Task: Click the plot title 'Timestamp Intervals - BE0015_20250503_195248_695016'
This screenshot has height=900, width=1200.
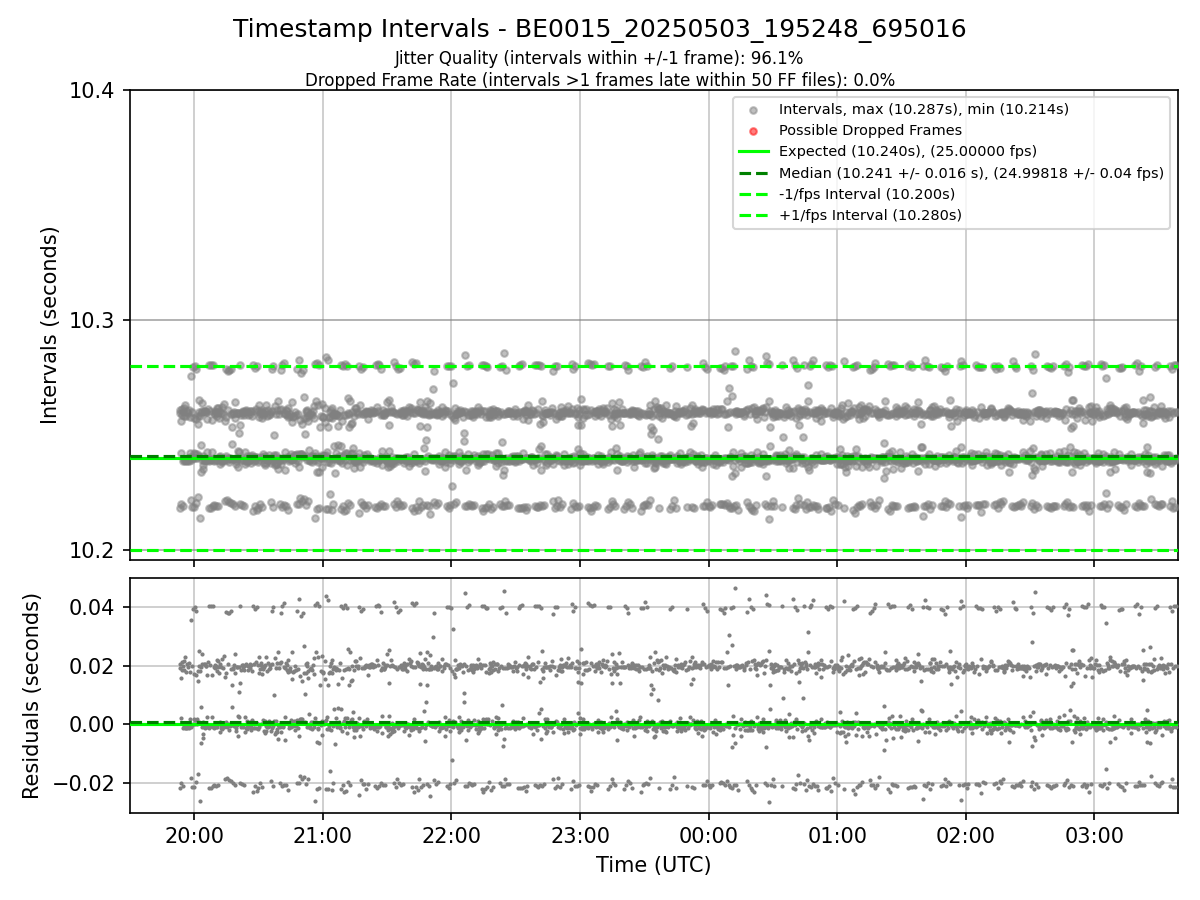Action: (600, 29)
